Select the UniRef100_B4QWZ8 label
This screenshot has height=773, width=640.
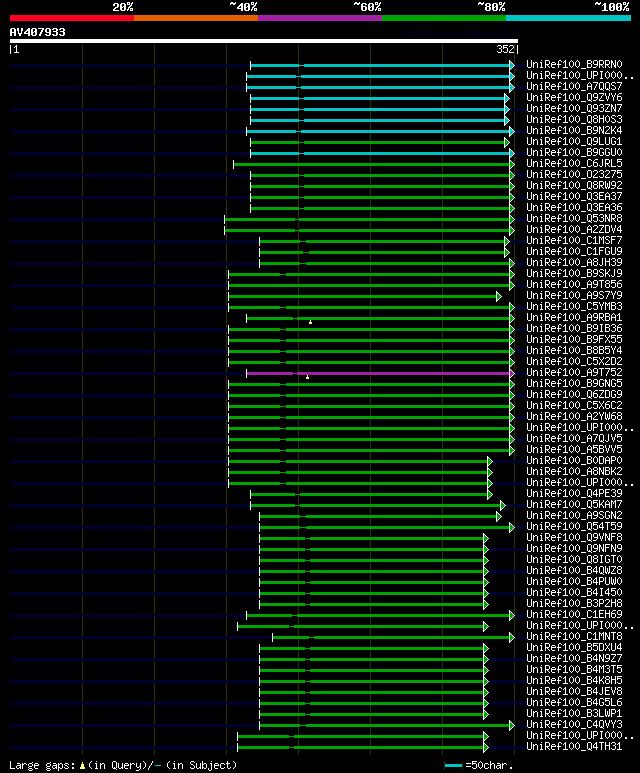(574, 570)
